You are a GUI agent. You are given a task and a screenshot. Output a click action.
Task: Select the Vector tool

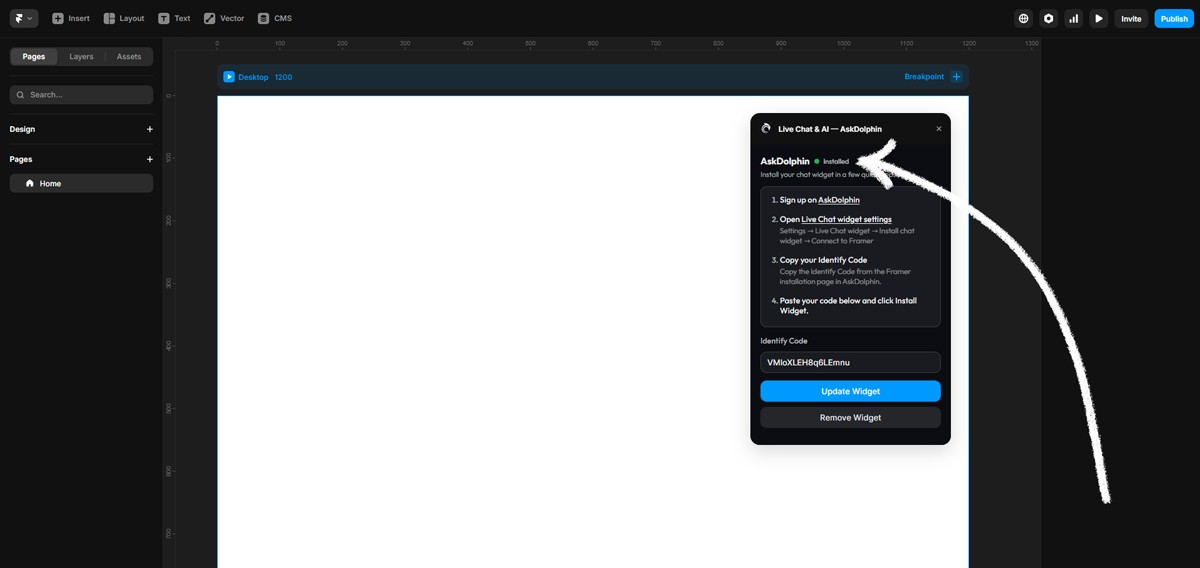(224, 18)
